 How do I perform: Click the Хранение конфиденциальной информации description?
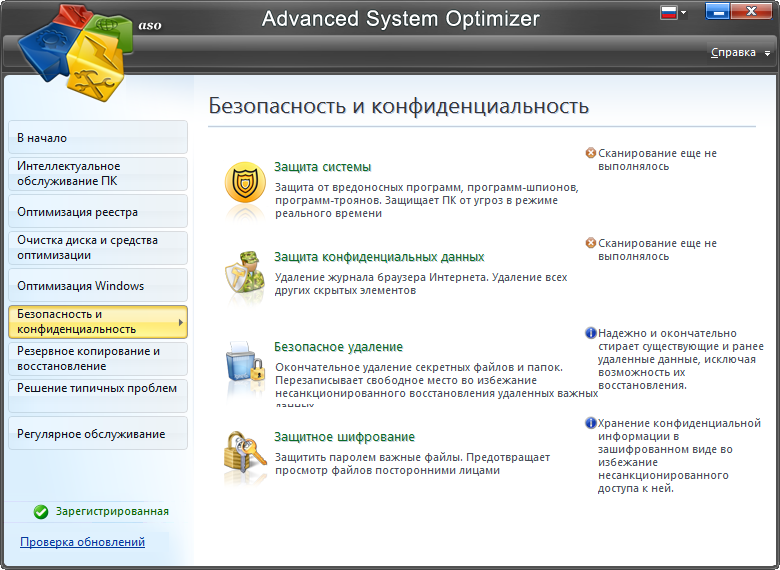click(679, 456)
